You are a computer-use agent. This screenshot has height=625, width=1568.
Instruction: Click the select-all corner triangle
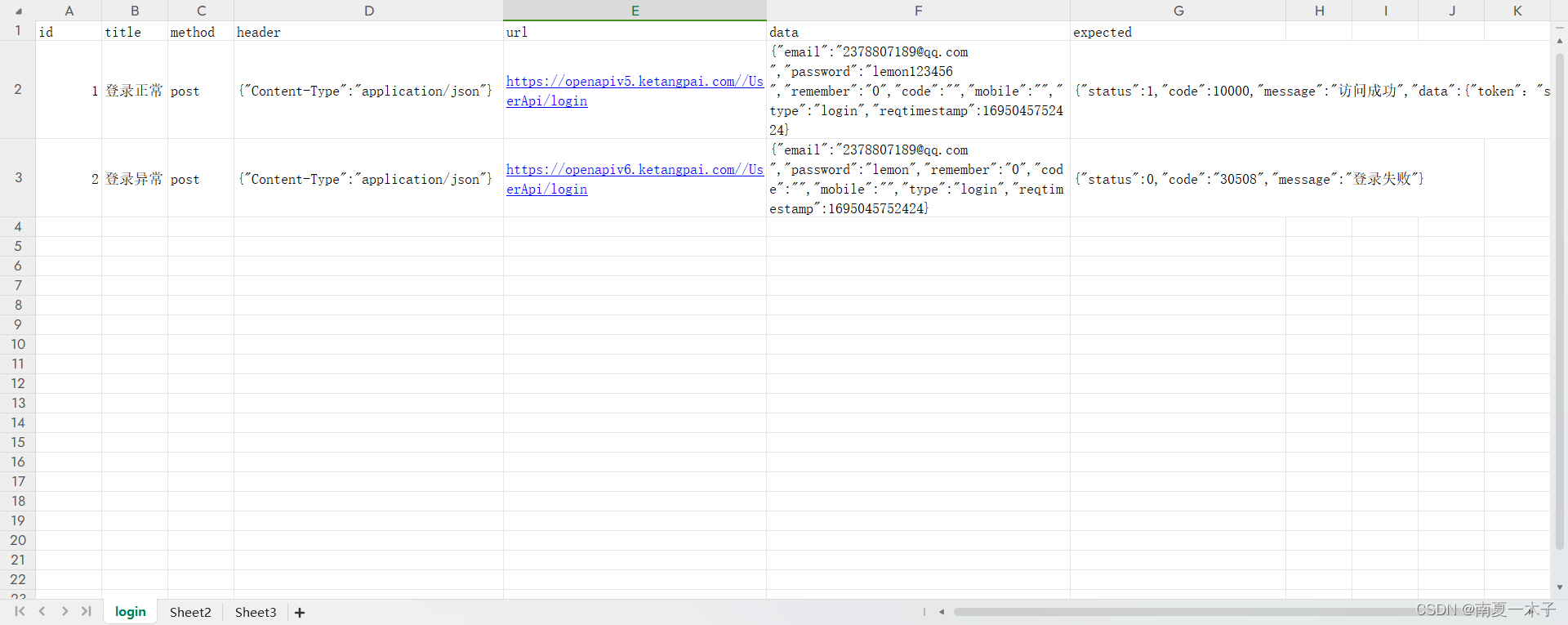[x=18, y=11]
